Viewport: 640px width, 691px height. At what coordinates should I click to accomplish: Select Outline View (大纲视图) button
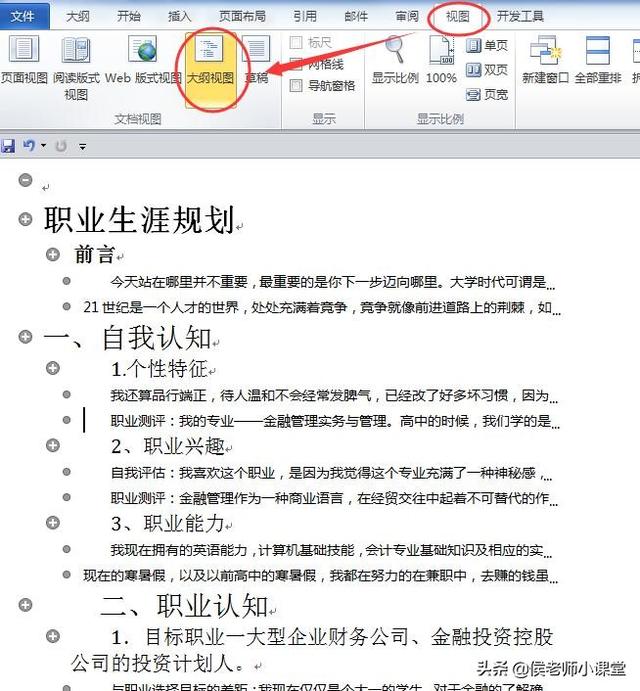[210, 70]
